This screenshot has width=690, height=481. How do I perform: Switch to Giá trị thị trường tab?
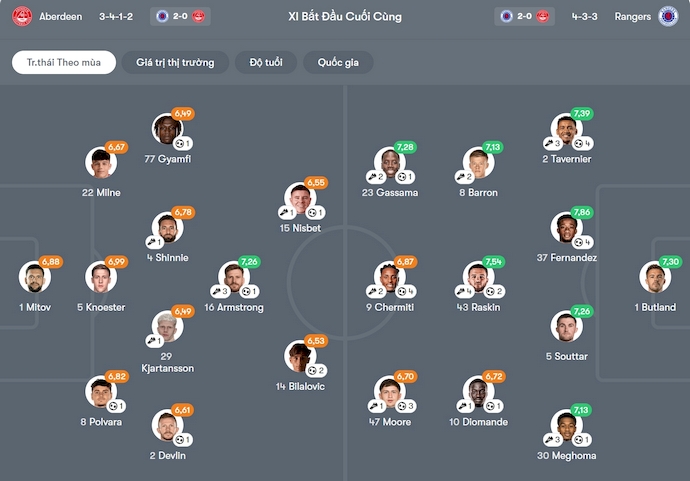(175, 62)
